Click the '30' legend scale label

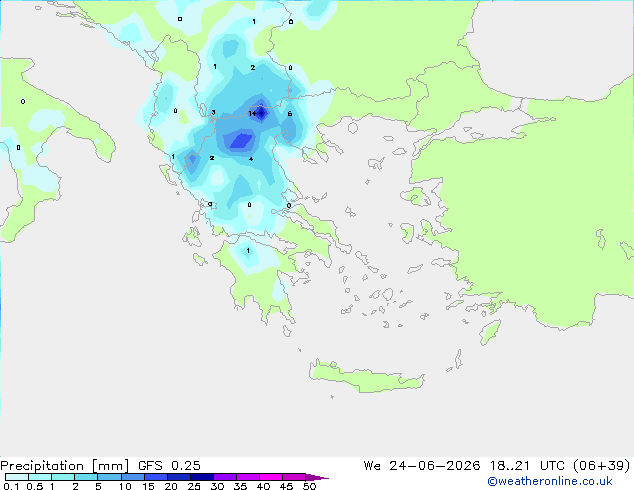(217, 486)
